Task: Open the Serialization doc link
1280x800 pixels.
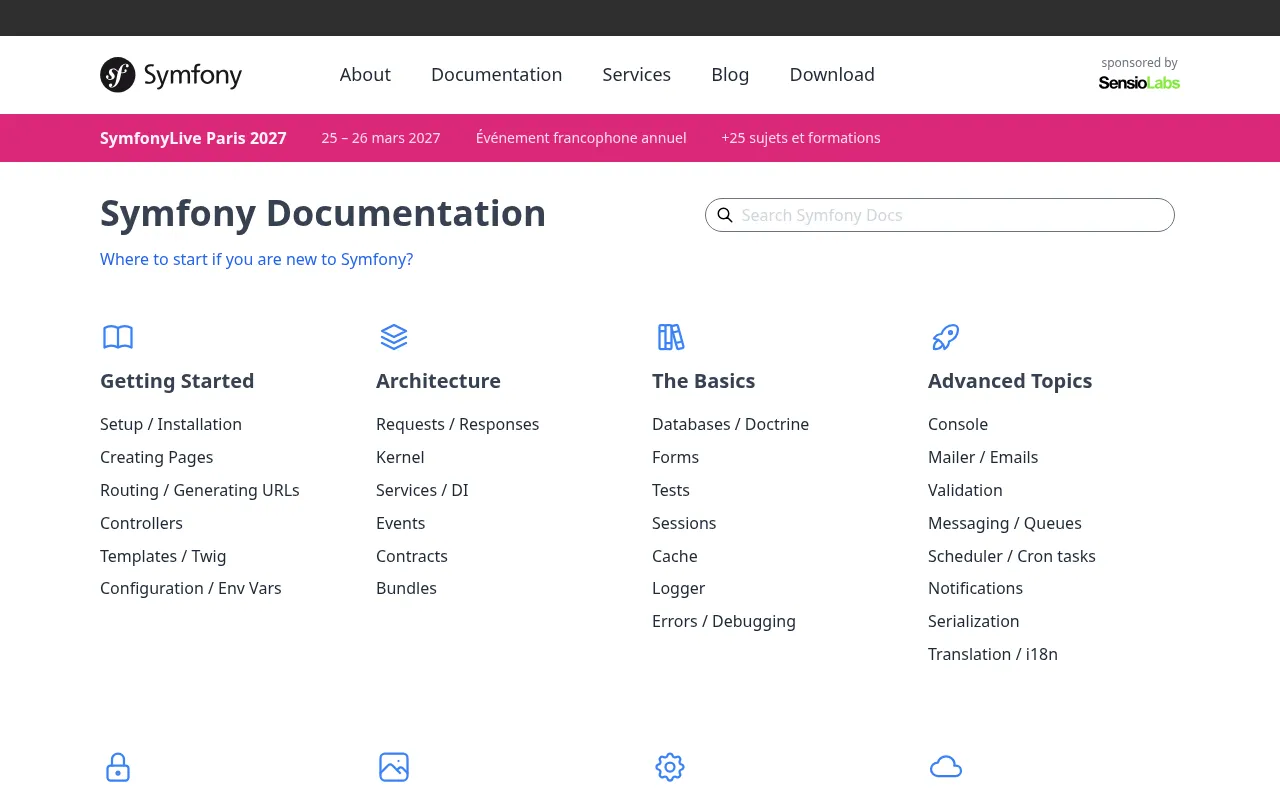Action: coord(973,621)
